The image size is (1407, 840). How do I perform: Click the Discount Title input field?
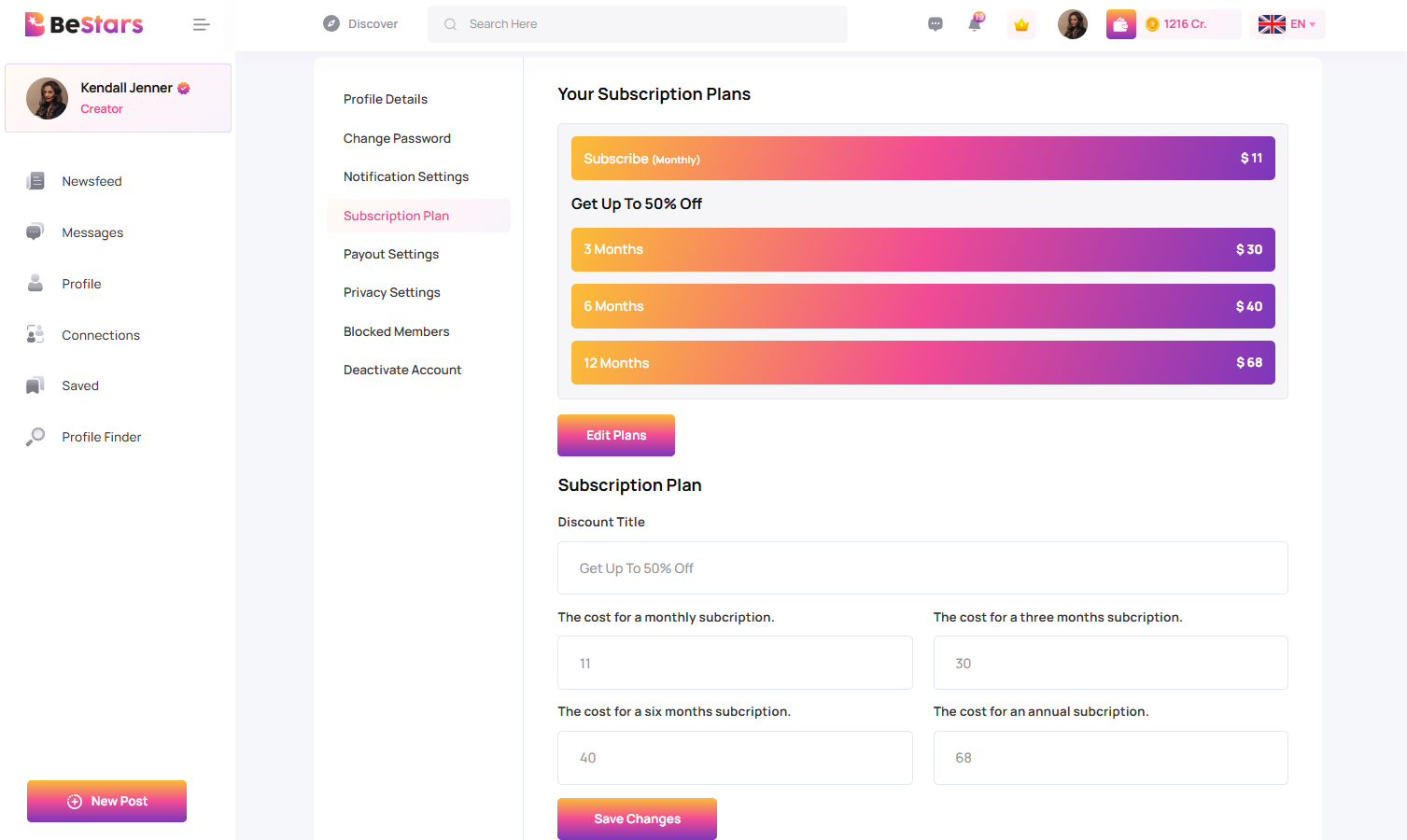[x=922, y=567]
